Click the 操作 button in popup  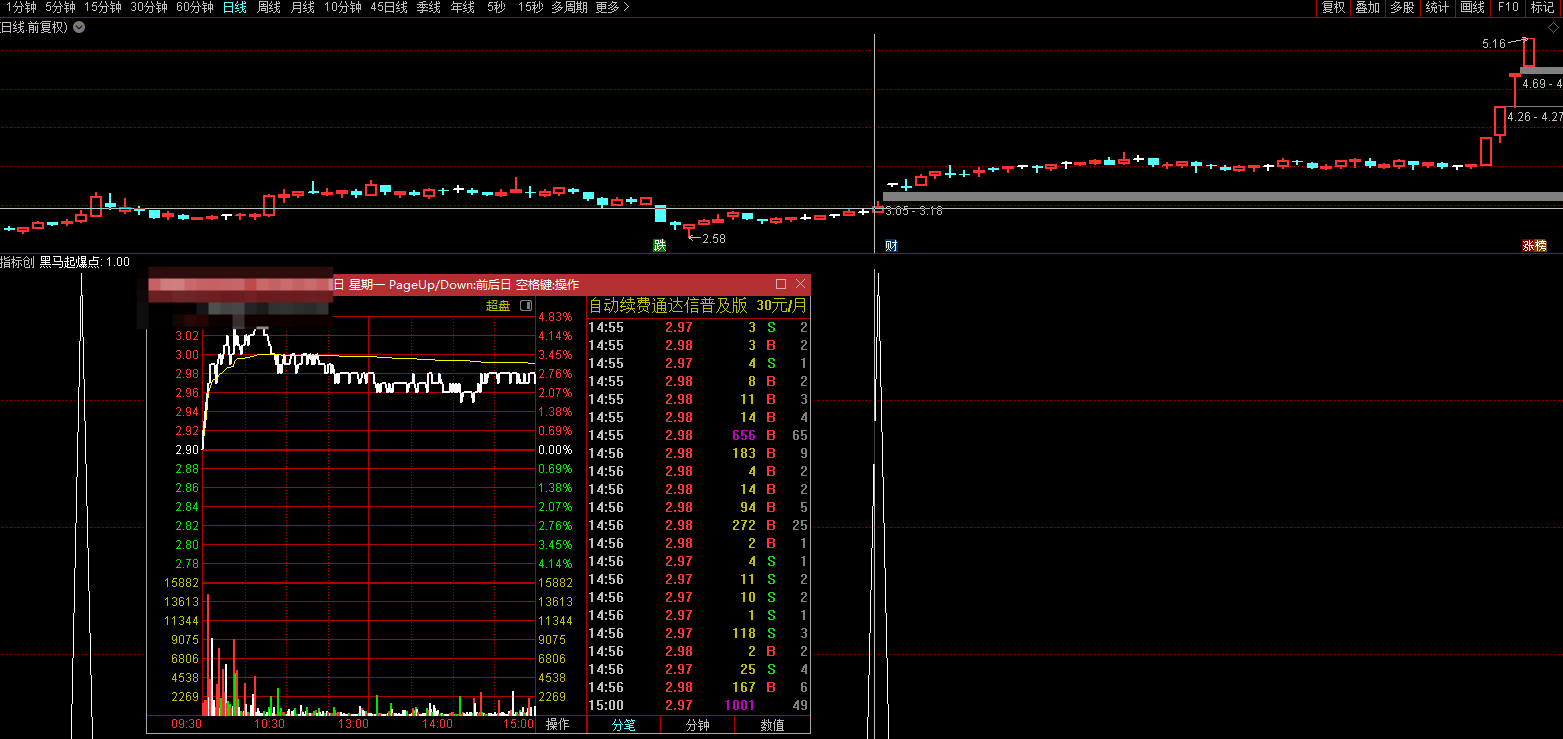coord(558,725)
